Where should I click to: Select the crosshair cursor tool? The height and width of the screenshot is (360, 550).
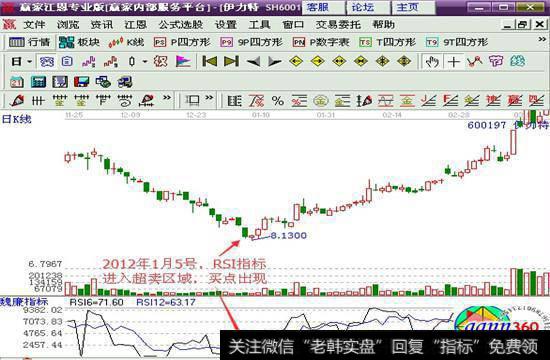click(x=454, y=62)
